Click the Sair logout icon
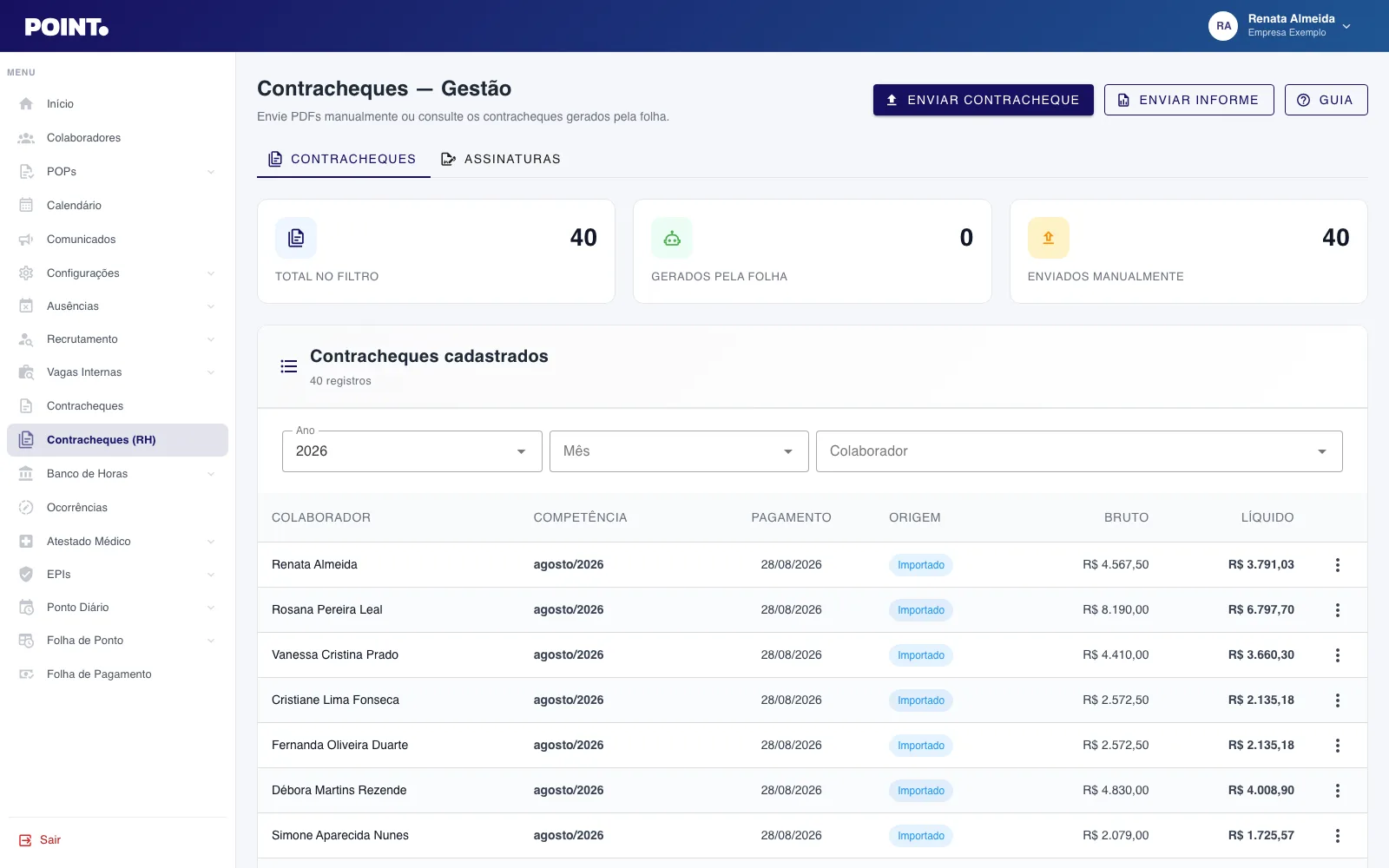1389x868 pixels. (x=25, y=840)
